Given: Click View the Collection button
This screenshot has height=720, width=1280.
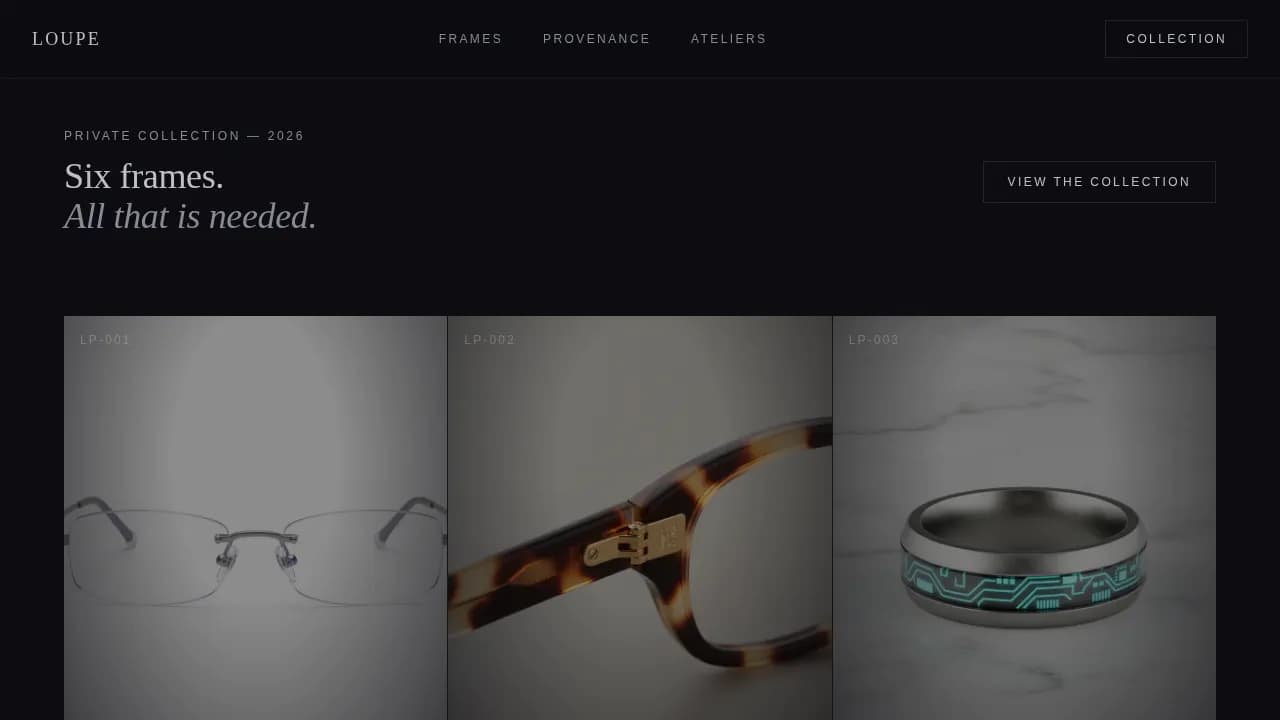Looking at the screenshot, I should tap(1099, 182).
